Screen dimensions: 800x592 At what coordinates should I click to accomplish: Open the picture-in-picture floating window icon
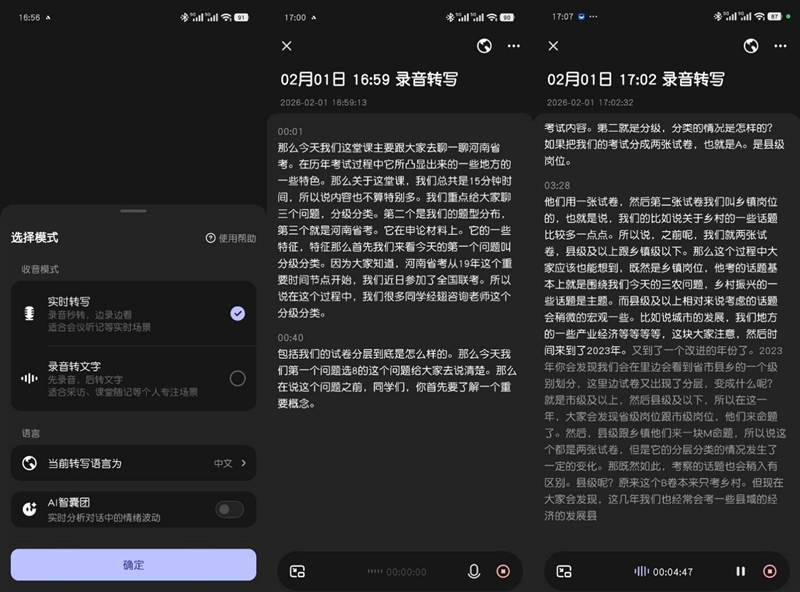pos(296,571)
